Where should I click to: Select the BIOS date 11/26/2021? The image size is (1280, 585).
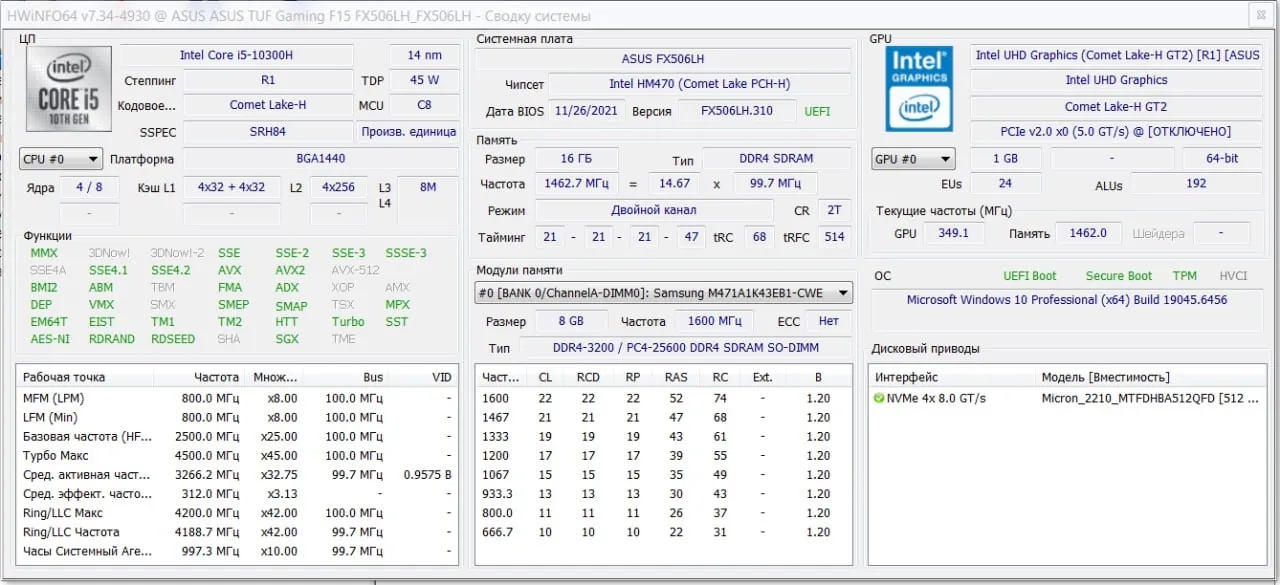tap(588, 111)
